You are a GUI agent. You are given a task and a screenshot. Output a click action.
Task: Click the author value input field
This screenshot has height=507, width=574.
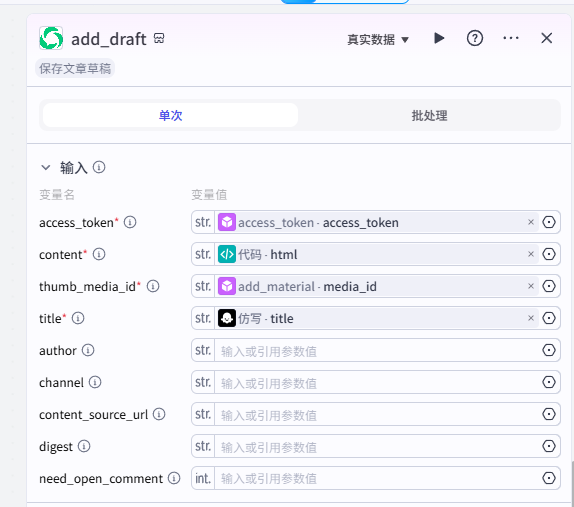pos(377,350)
